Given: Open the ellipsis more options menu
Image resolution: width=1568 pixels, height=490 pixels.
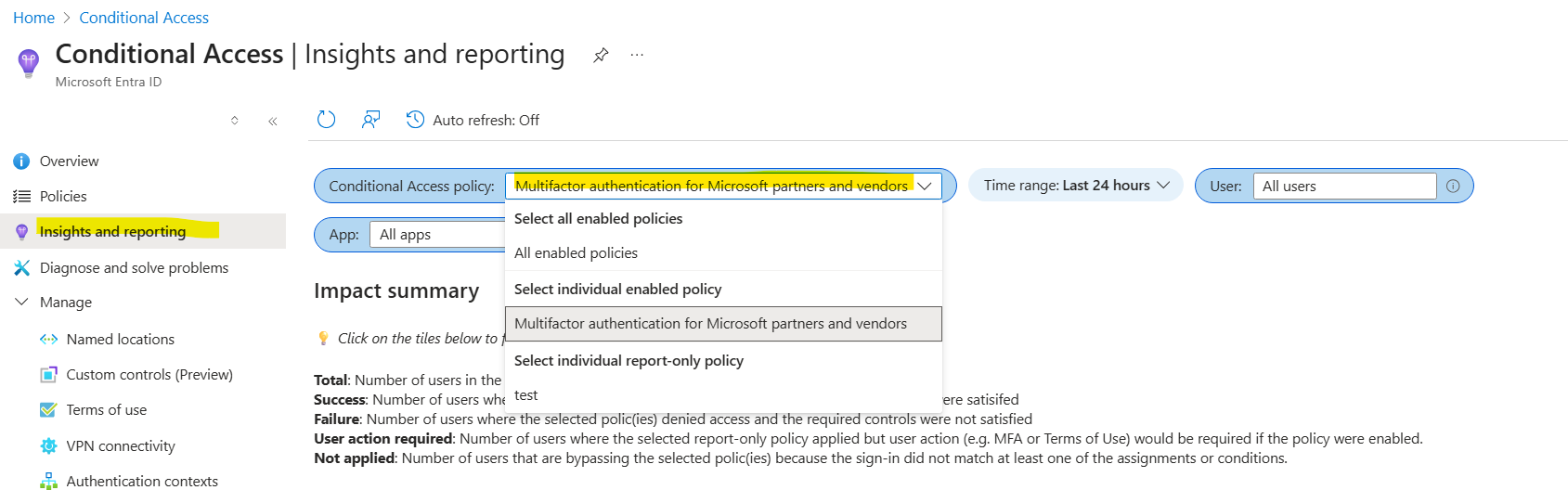Looking at the screenshot, I should (637, 55).
